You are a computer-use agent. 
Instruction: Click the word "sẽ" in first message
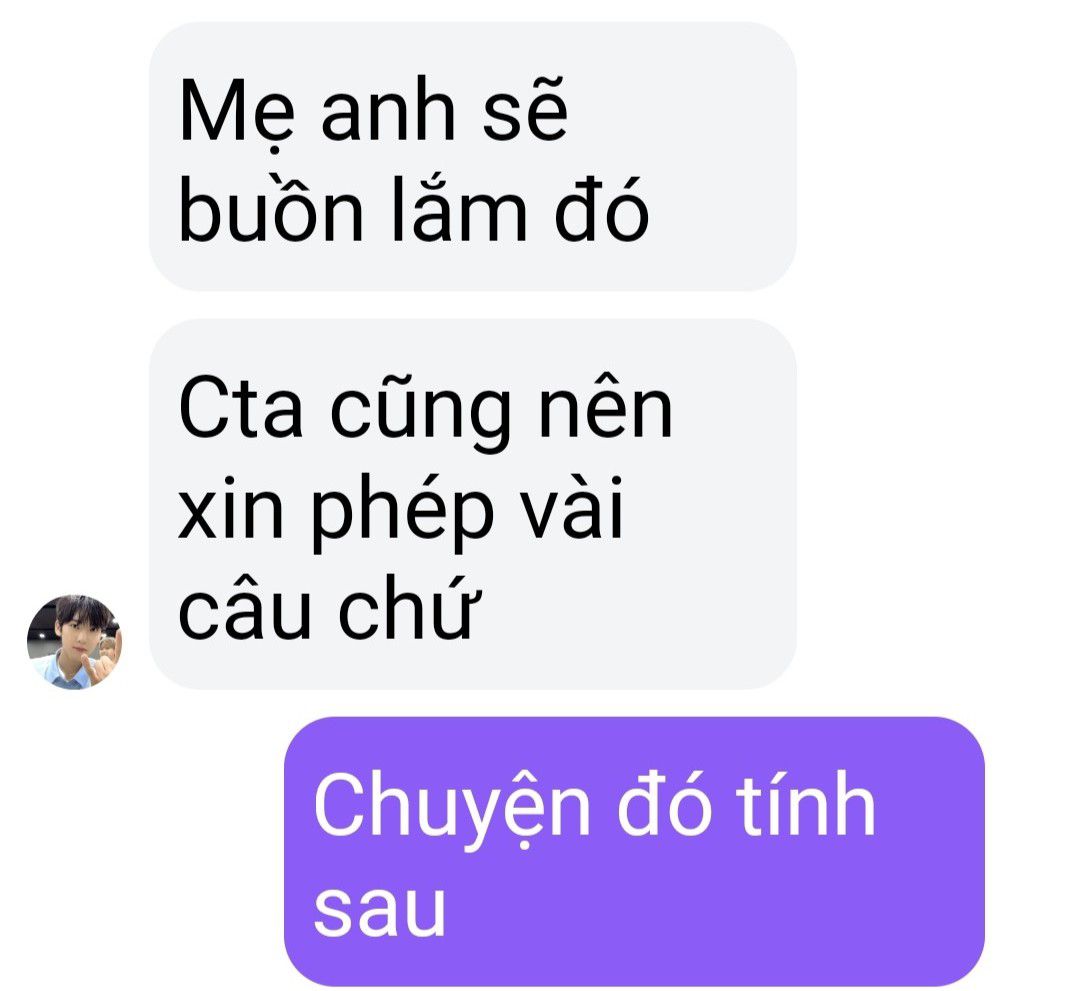tap(525, 110)
